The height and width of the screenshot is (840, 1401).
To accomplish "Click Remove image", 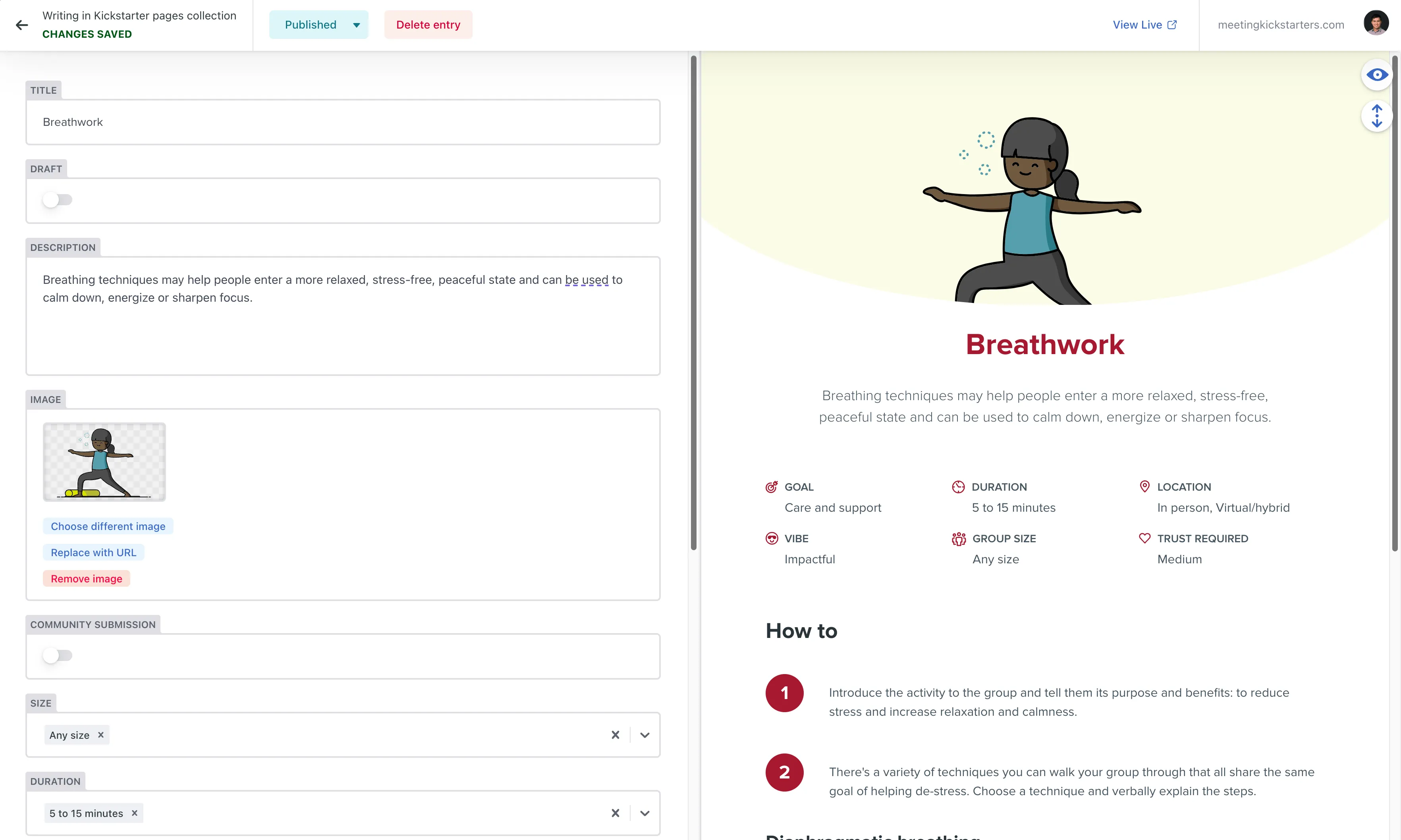I will pos(86,578).
